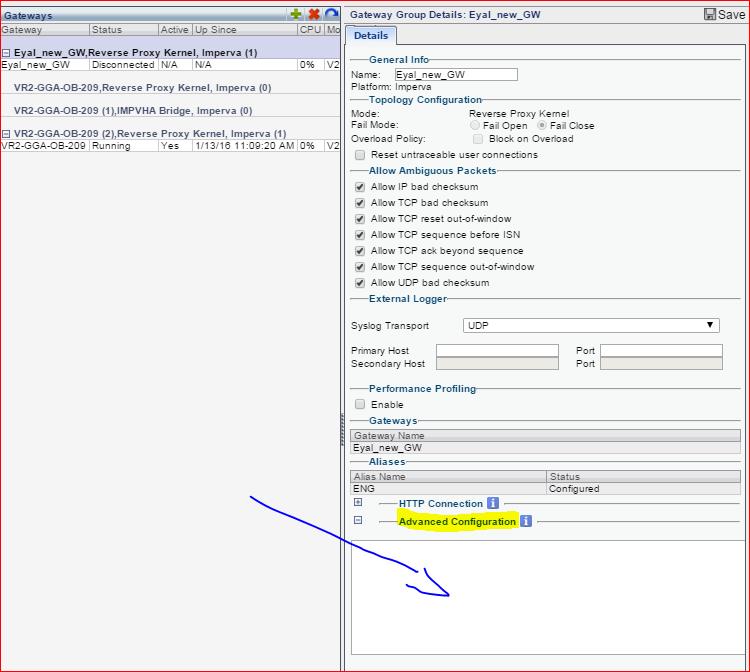Click the HTTP Connection heading
This screenshot has height=672, width=750.
(x=441, y=504)
